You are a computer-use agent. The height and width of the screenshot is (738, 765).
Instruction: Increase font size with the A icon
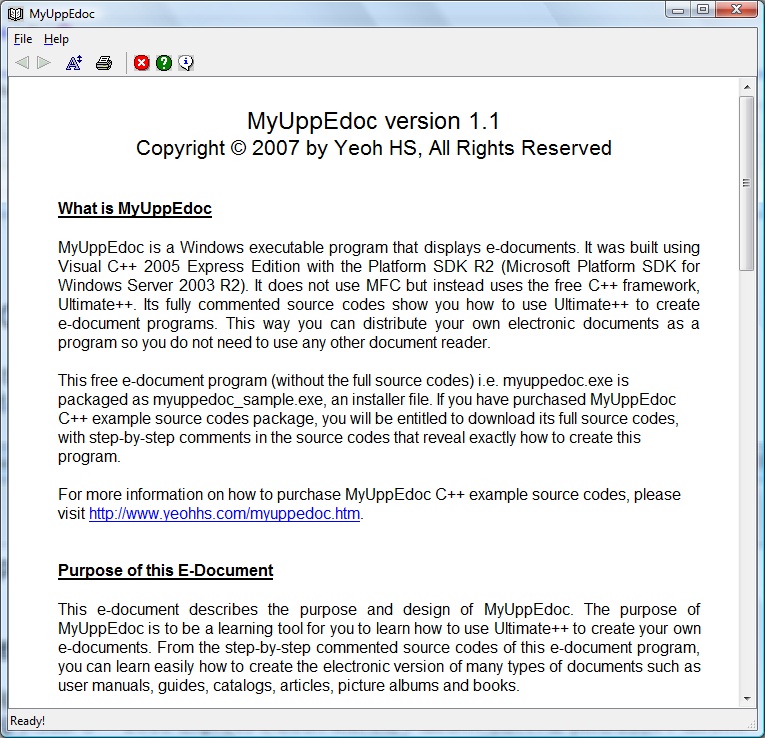click(74, 62)
